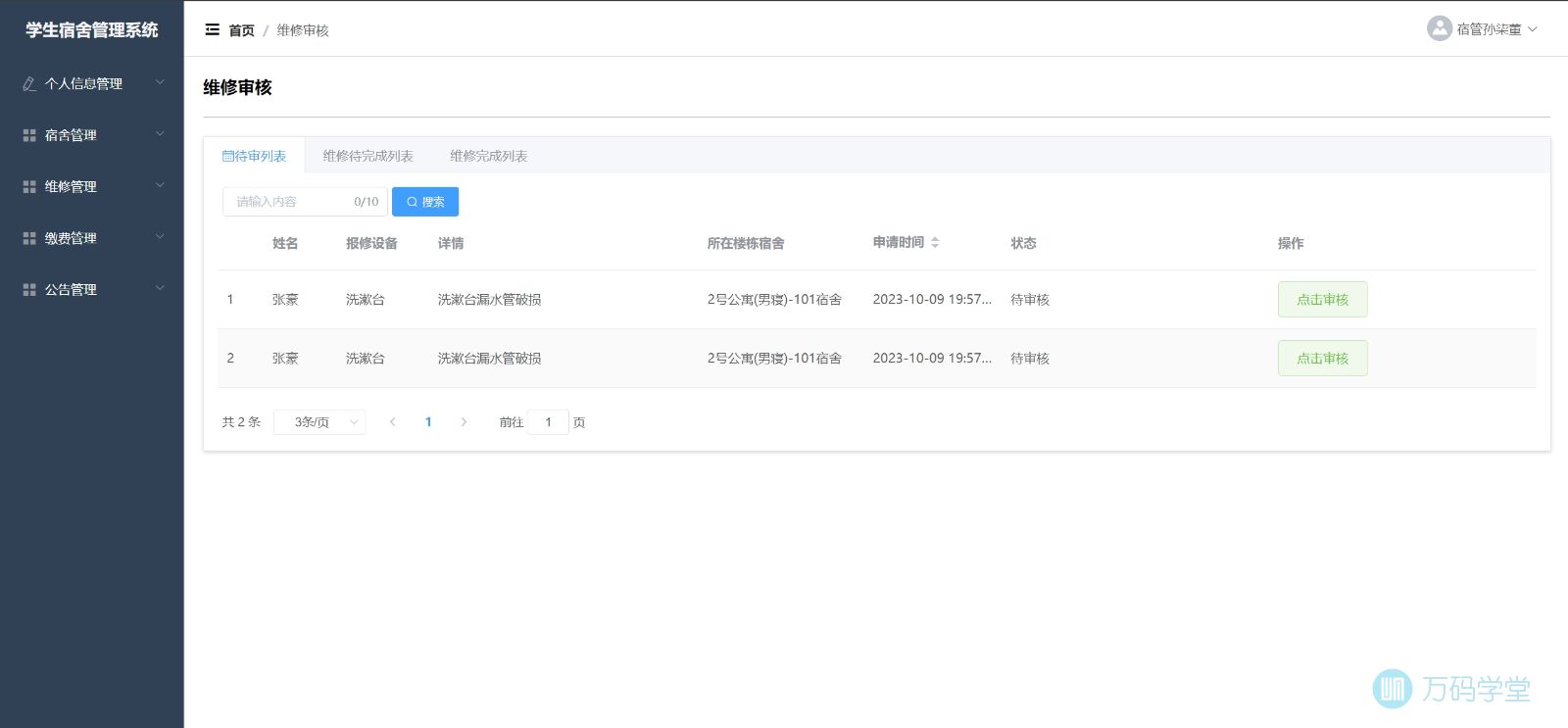The width and height of the screenshot is (1568, 728).
Task: Click the 公告管理 grid icon
Action: [29, 289]
